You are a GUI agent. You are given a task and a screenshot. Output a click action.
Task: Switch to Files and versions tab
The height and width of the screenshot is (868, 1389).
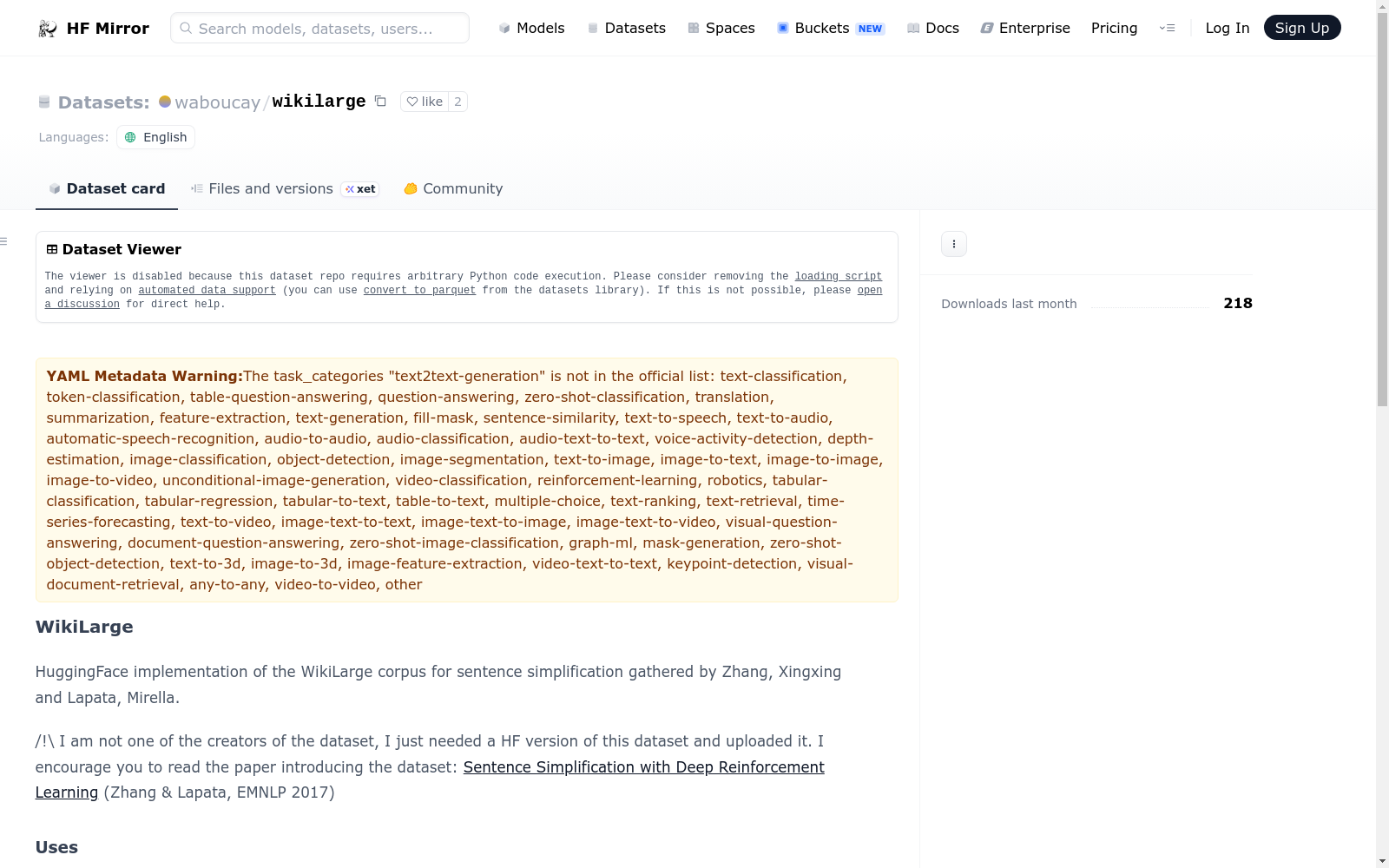(285, 188)
